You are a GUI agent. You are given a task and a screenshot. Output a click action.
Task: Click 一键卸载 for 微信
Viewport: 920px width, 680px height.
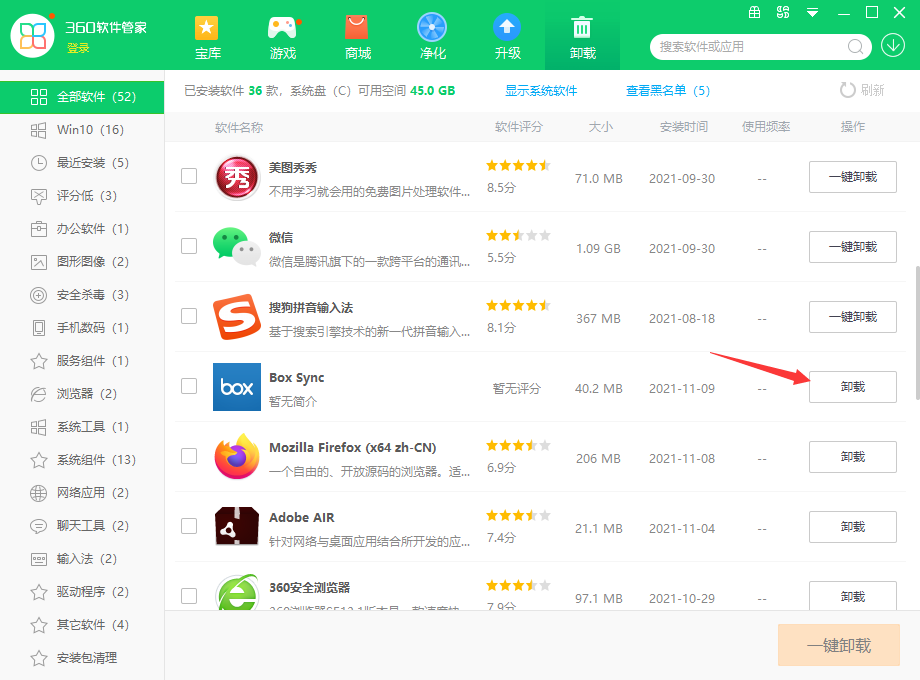(x=853, y=246)
